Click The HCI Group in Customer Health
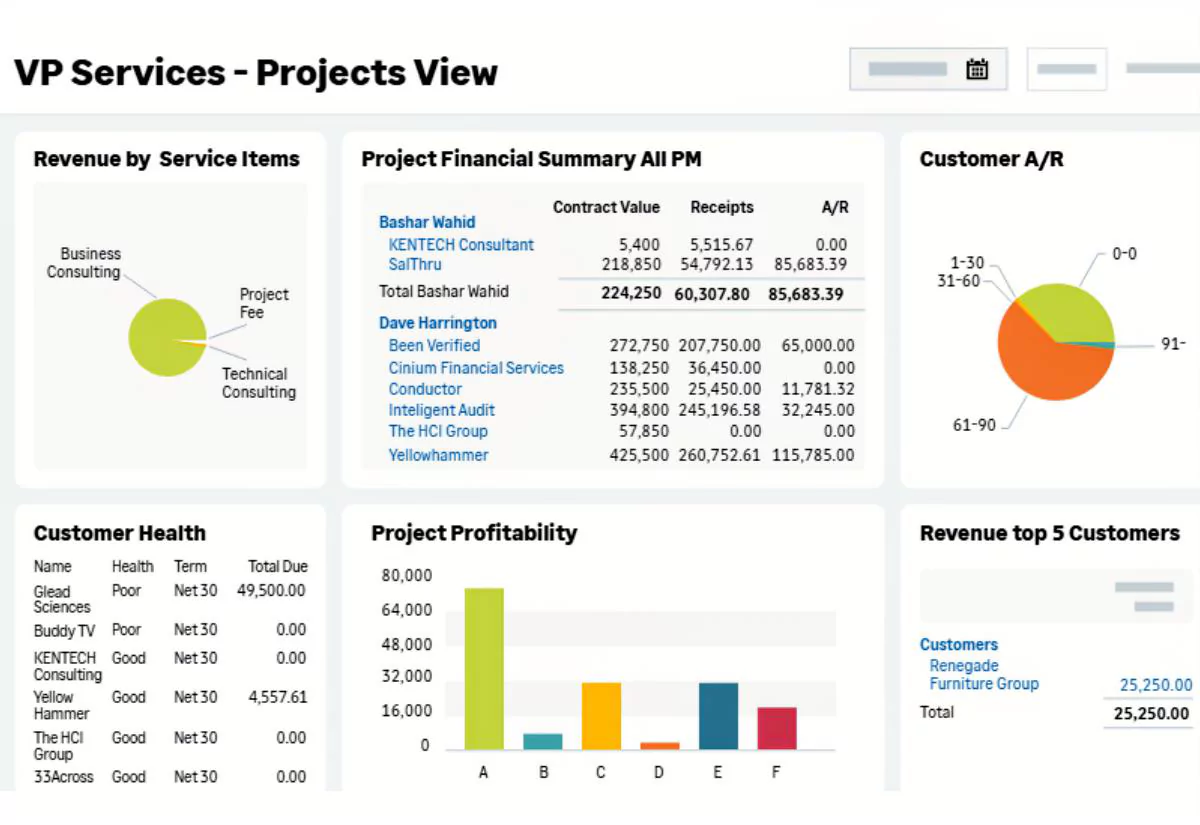Image resolution: width=1200 pixels, height=825 pixels. coord(59,745)
